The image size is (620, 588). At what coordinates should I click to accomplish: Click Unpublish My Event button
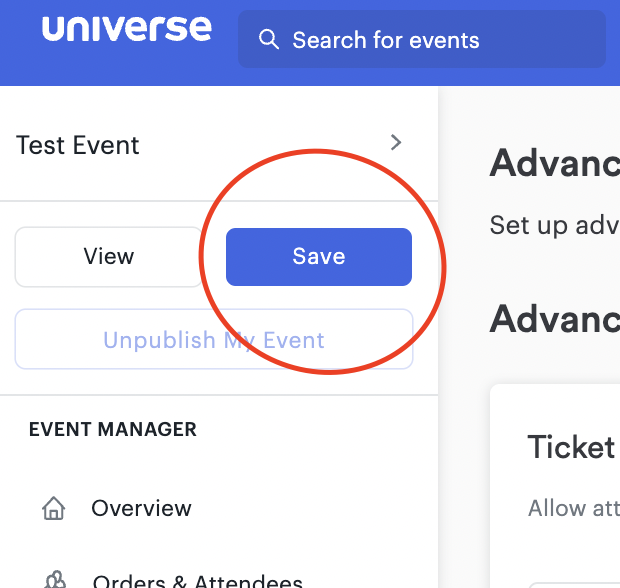click(214, 339)
